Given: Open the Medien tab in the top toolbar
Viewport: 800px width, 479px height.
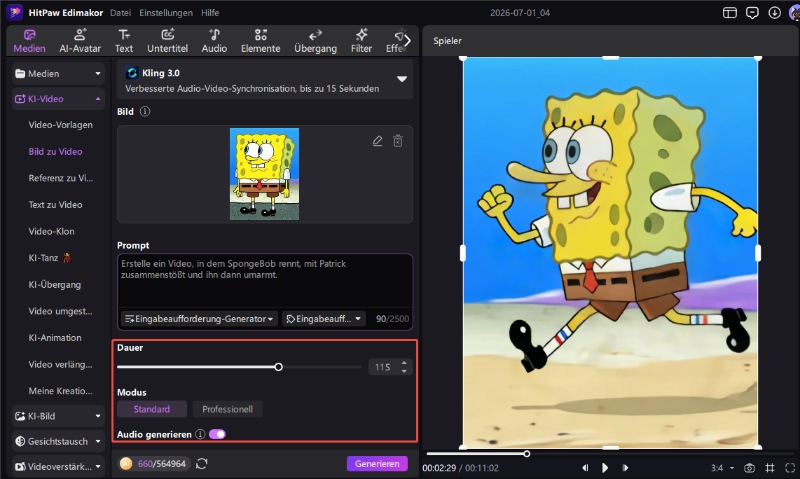Looking at the screenshot, I should tap(29, 41).
